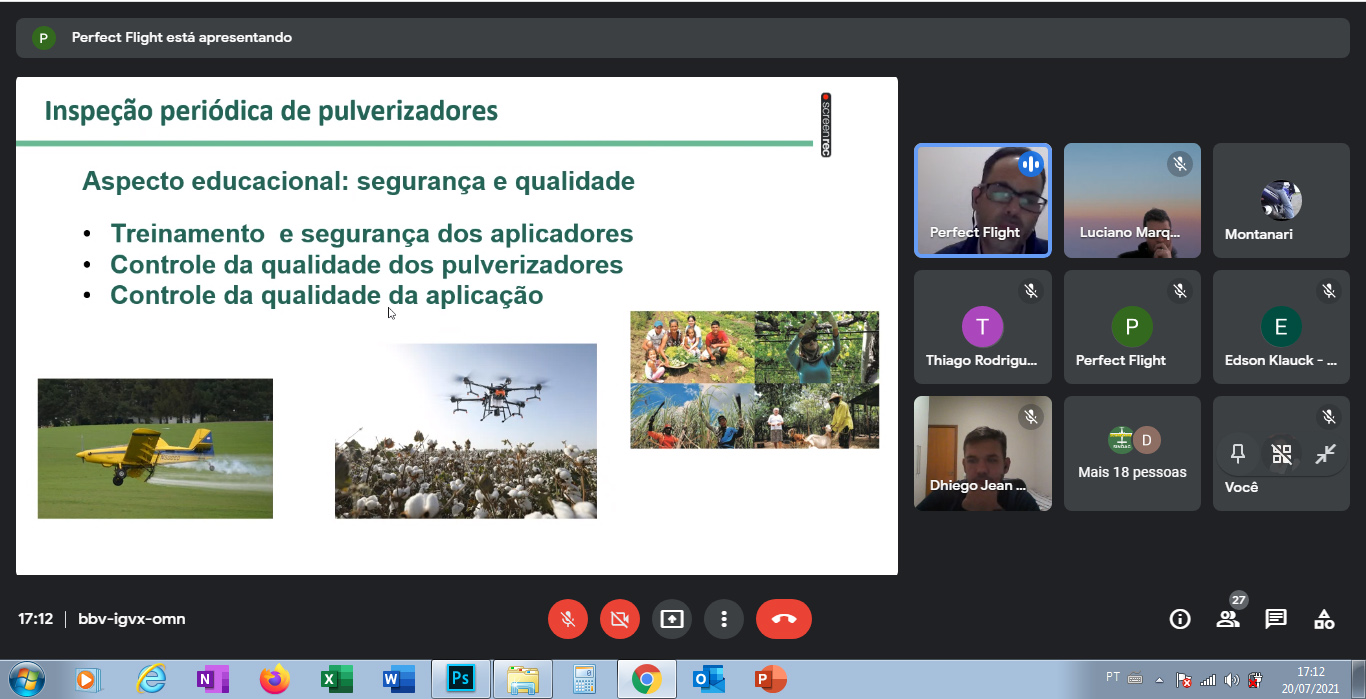1366x699 pixels.
Task: Hang up with the red end call button
Action: click(784, 619)
